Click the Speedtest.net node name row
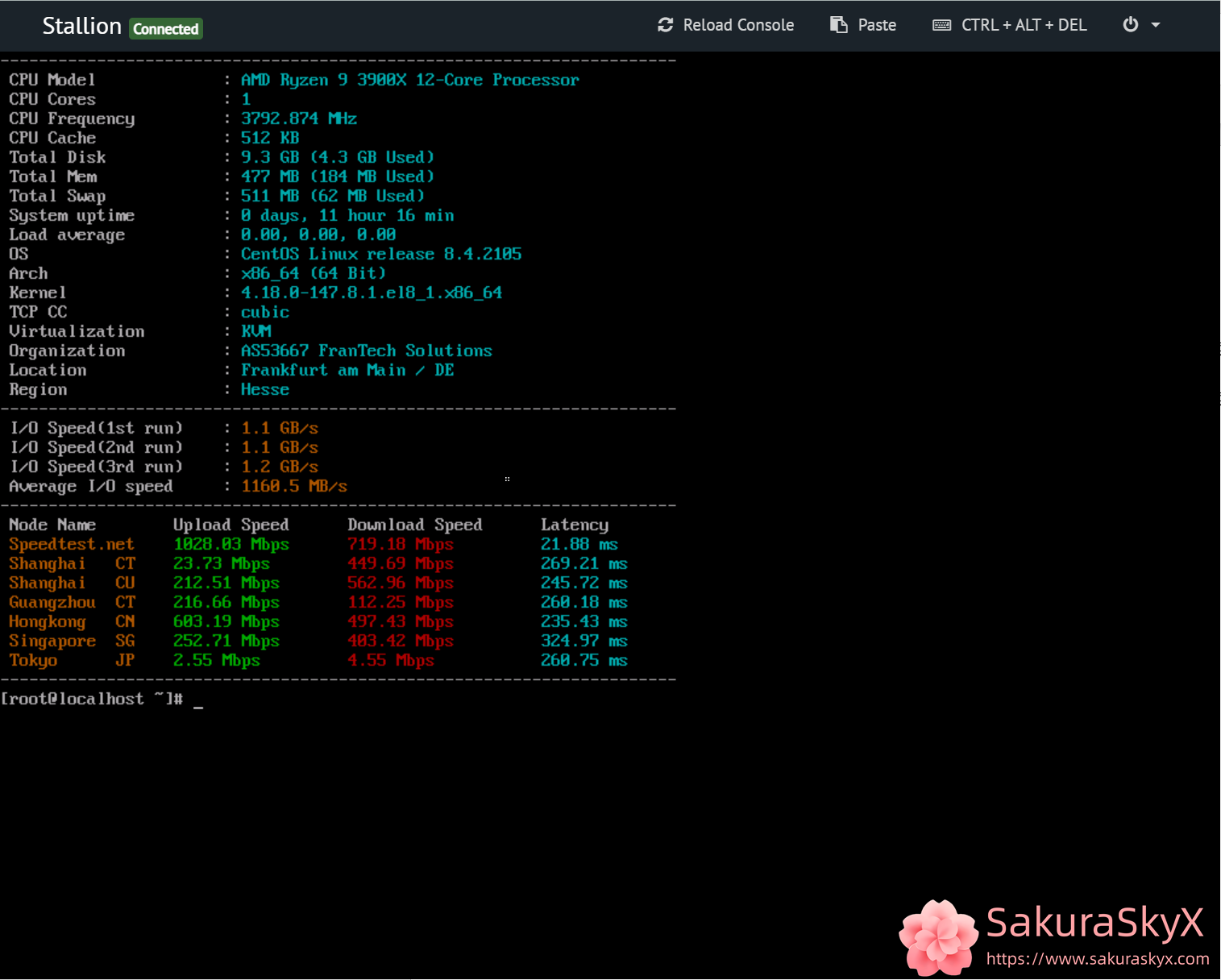 pyautogui.click(x=72, y=545)
